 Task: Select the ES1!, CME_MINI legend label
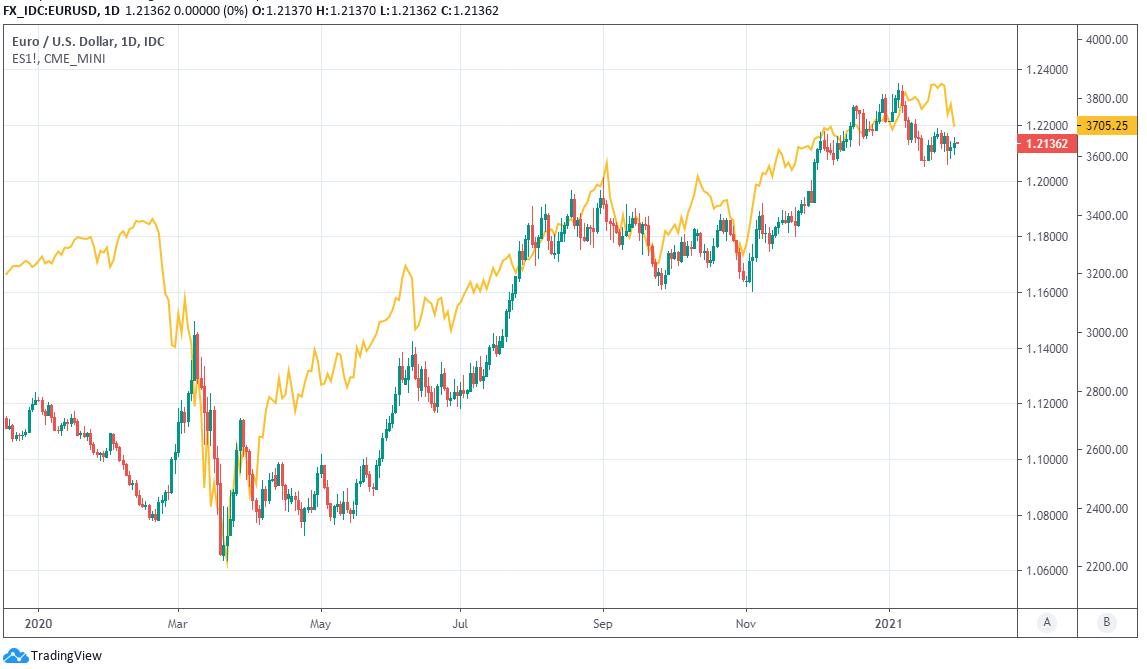point(59,59)
